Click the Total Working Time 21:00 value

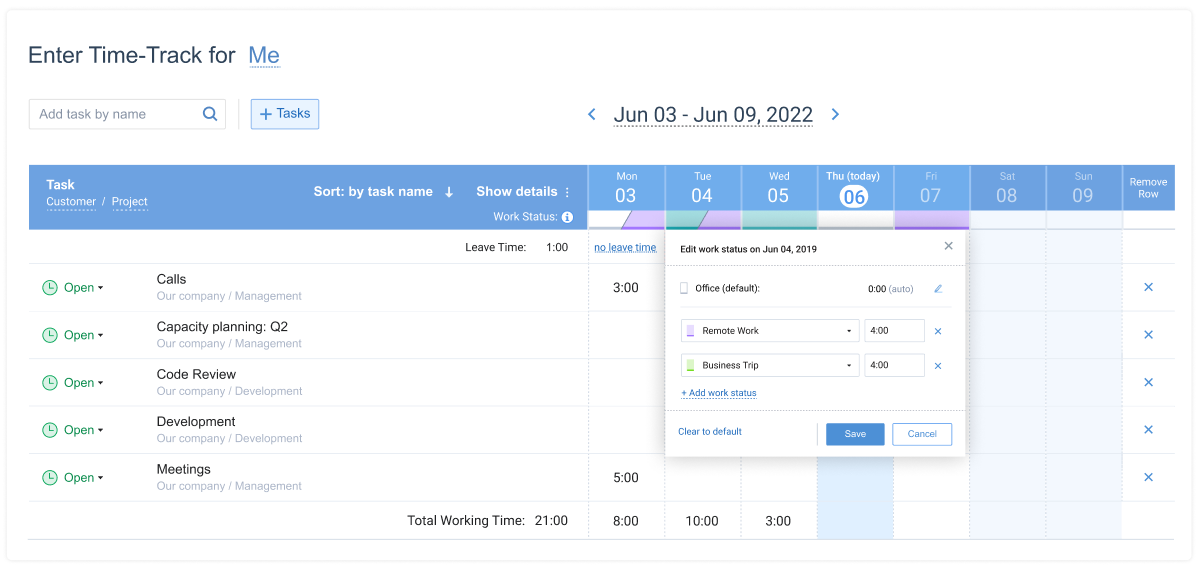click(551, 521)
